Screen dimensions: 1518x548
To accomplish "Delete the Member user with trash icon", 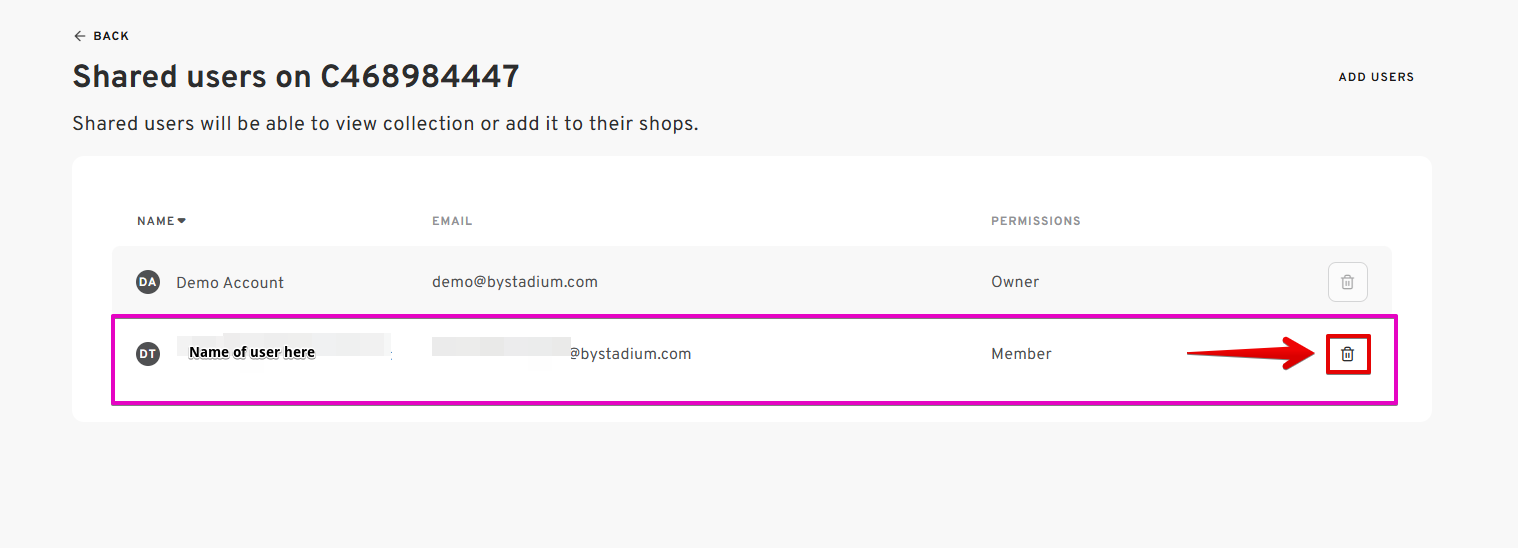I will 1347,354.
